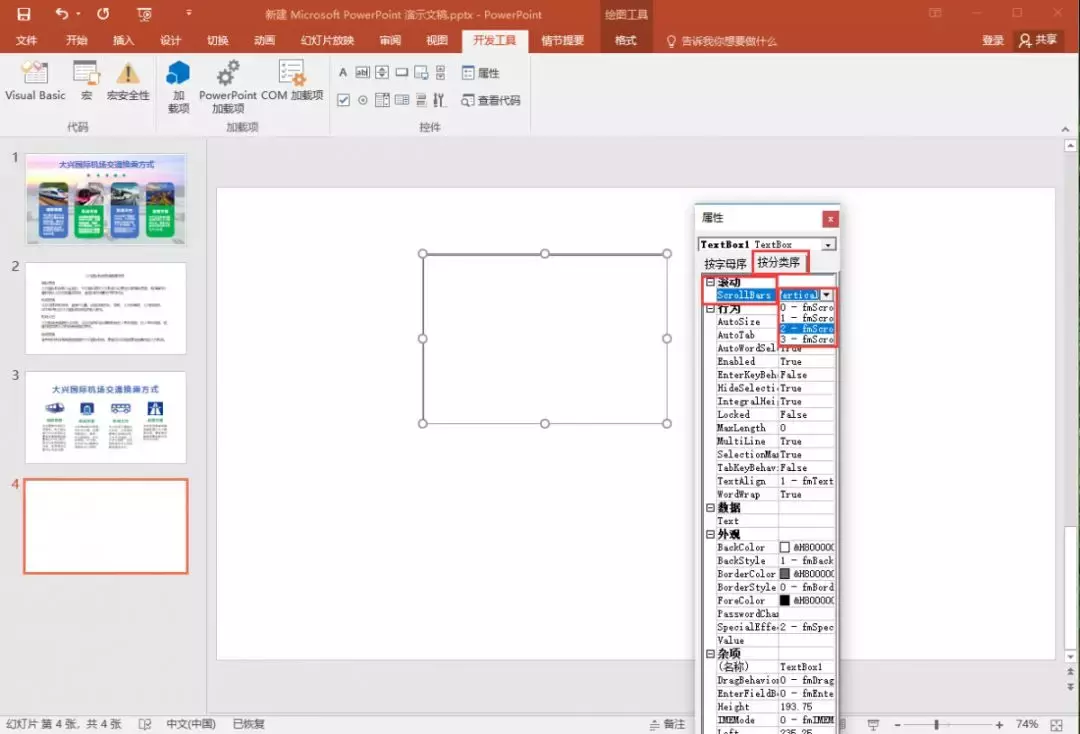
Task: Select the 按分类序 tab in properties
Action: pos(779,262)
